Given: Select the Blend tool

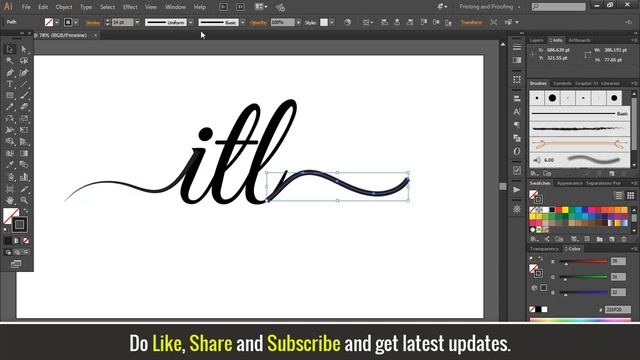Looking at the screenshot, I should coord(24,165).
